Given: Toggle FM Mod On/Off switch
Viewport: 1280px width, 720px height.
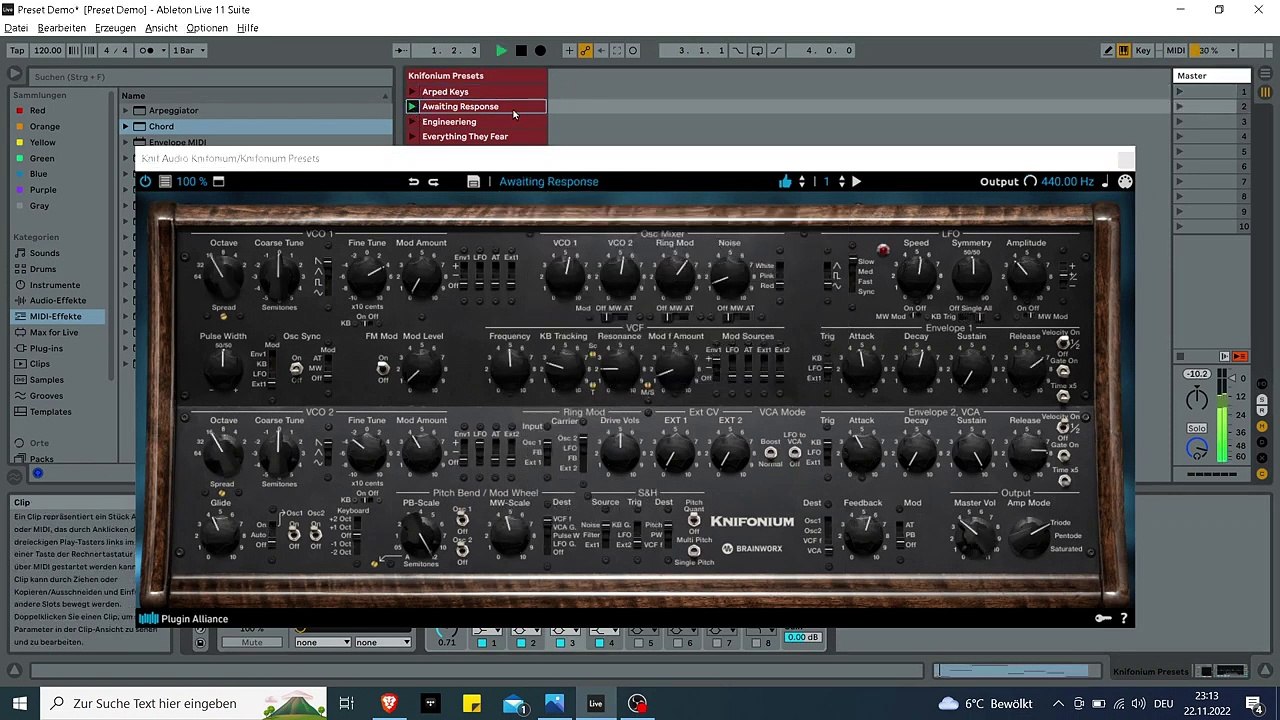Looking at the screenshot, I should 383,369.
